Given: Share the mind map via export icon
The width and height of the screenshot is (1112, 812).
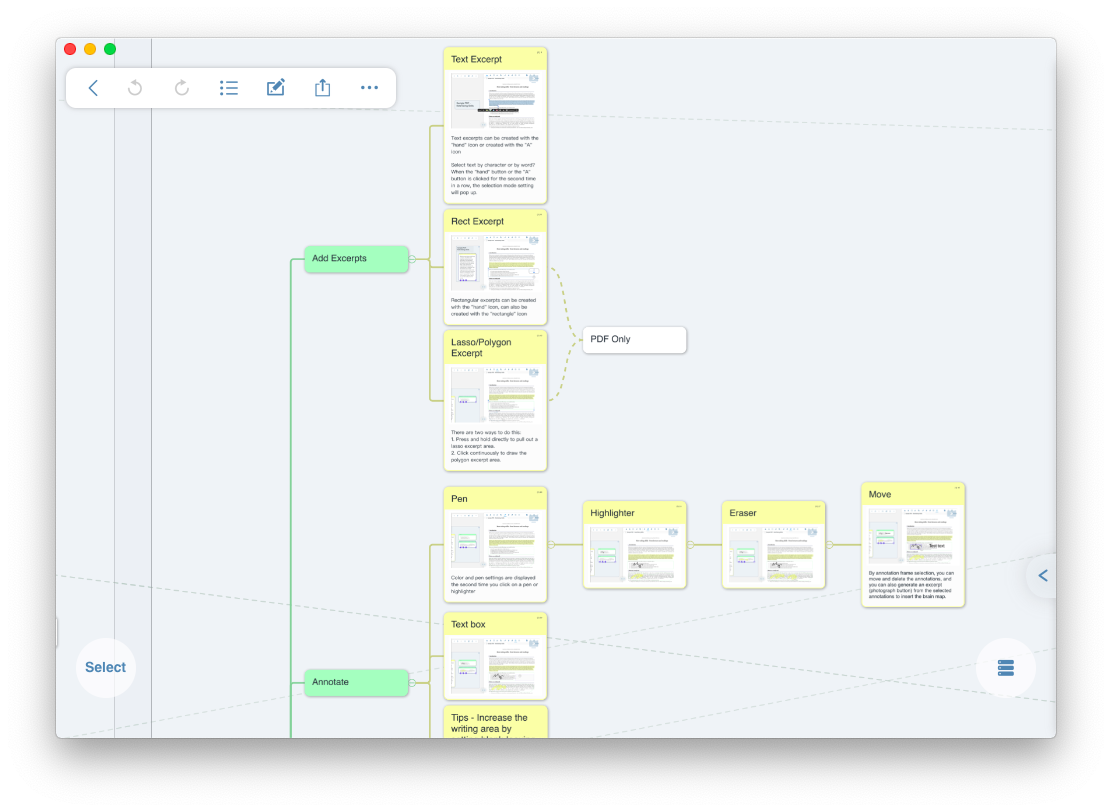Looking at the screenshot, I should (x=323, y=87).
